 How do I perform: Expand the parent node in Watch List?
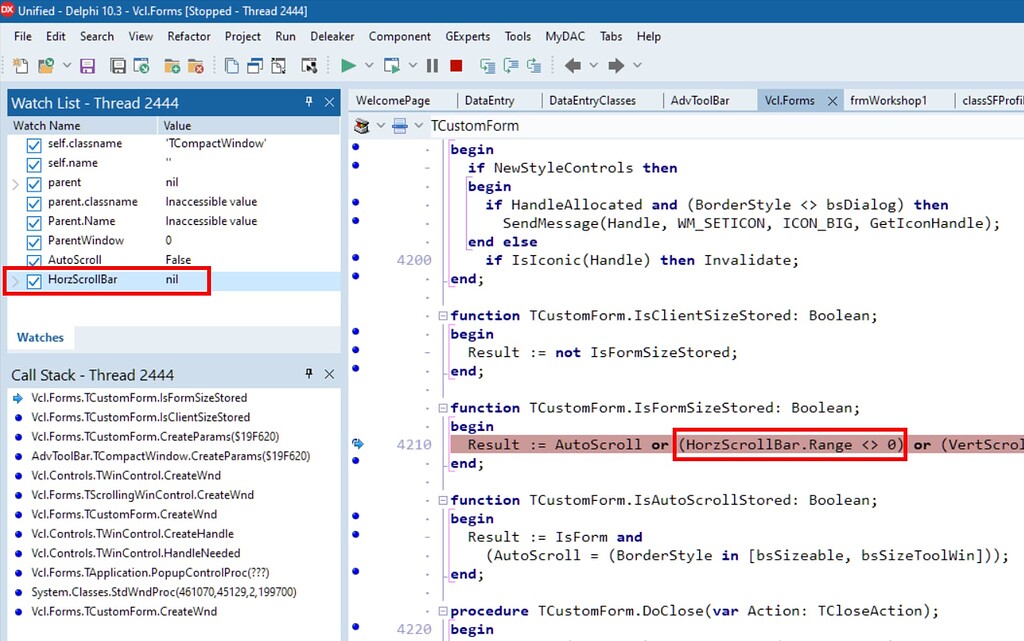tap(16, 182)
